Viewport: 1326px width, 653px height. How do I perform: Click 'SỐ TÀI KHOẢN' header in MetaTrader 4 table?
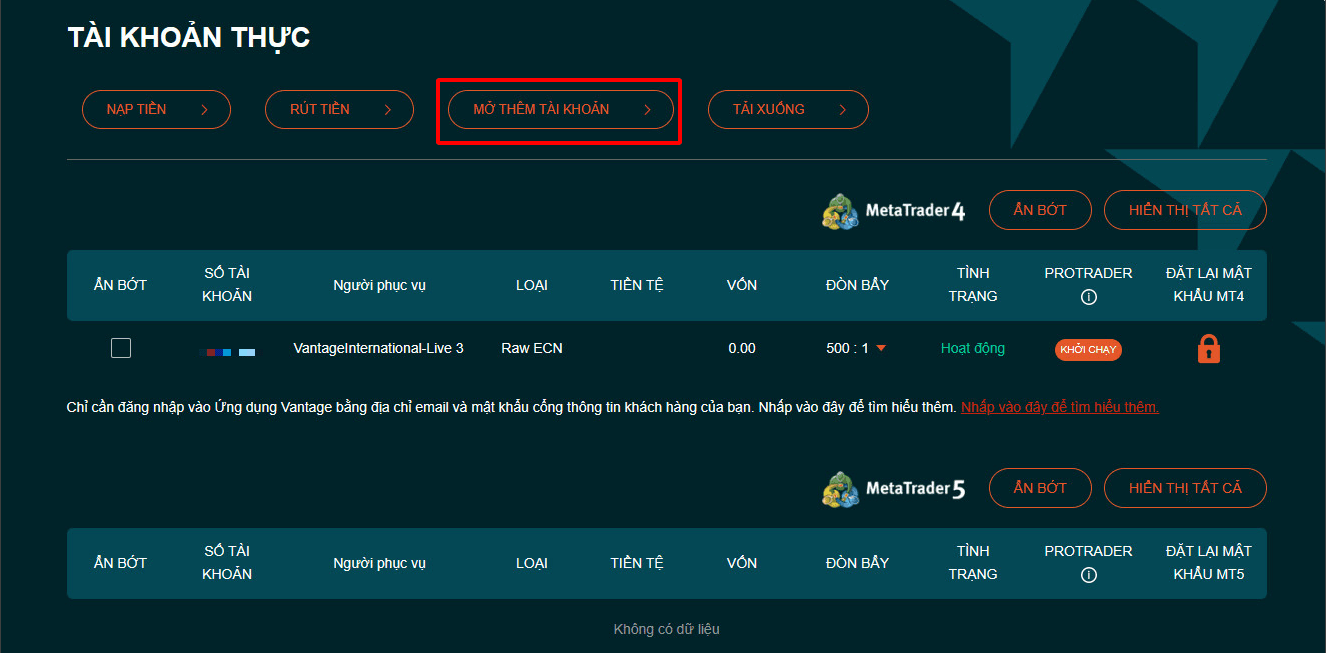(x=227, y=285)
